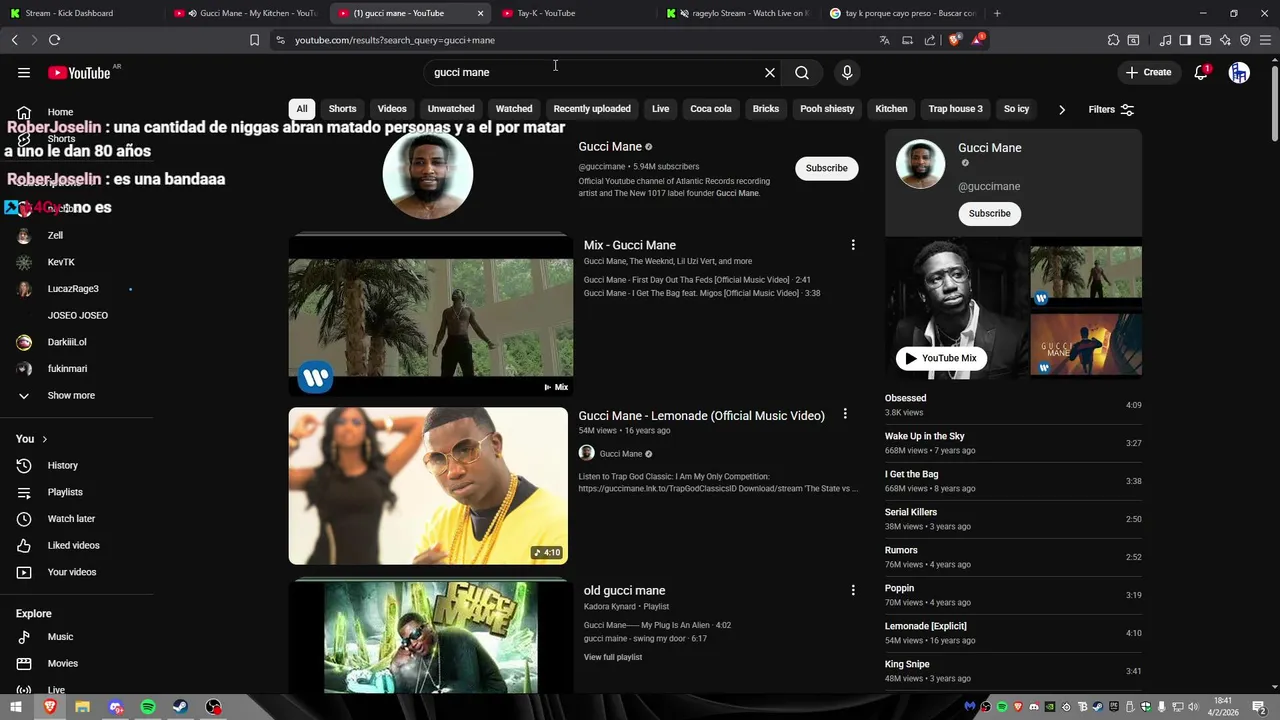1280x720 pixels.
Task: Select the Watched filter chip
Action: (x=514, y=109)
